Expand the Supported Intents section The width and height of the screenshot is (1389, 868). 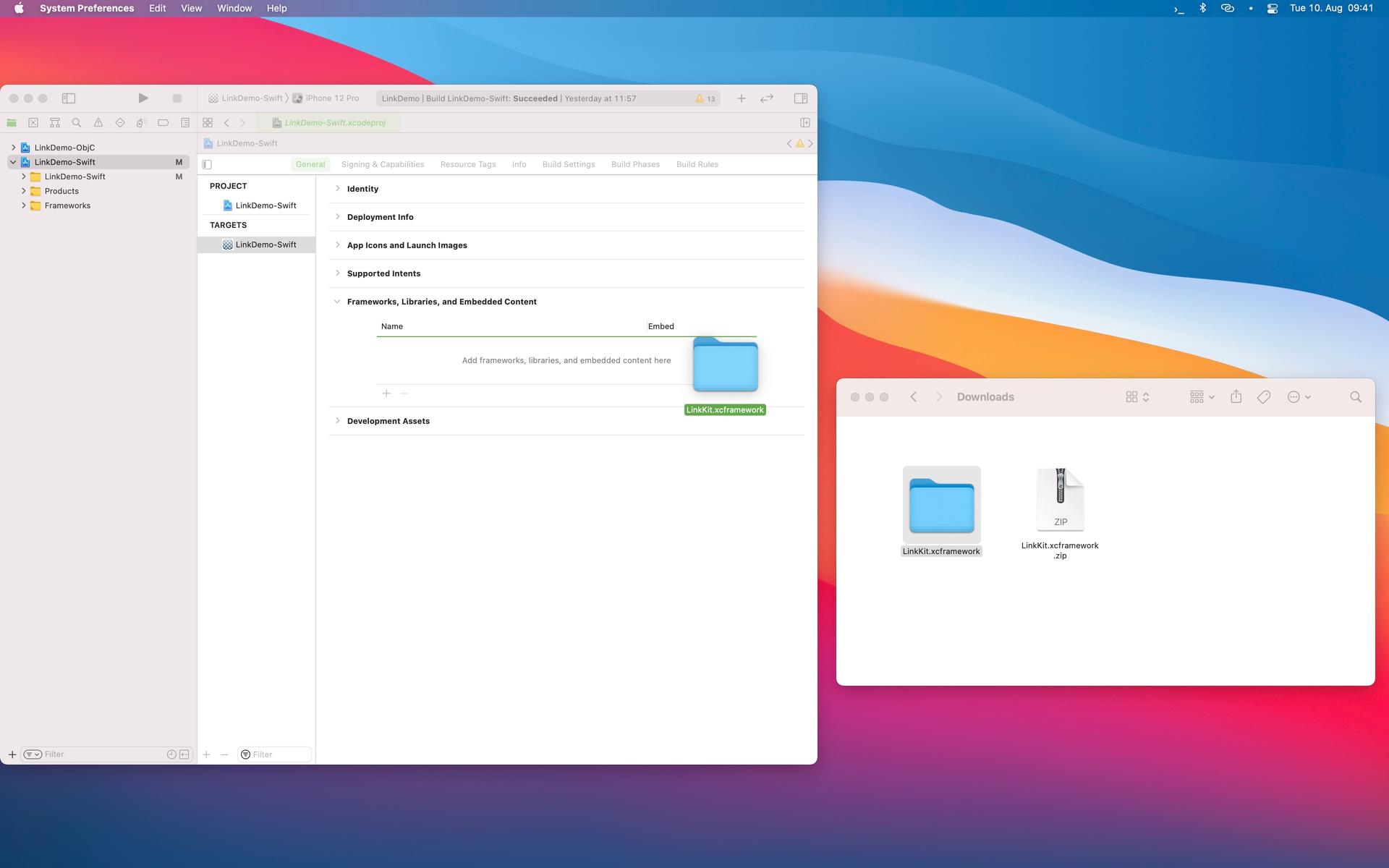[337, 273]
